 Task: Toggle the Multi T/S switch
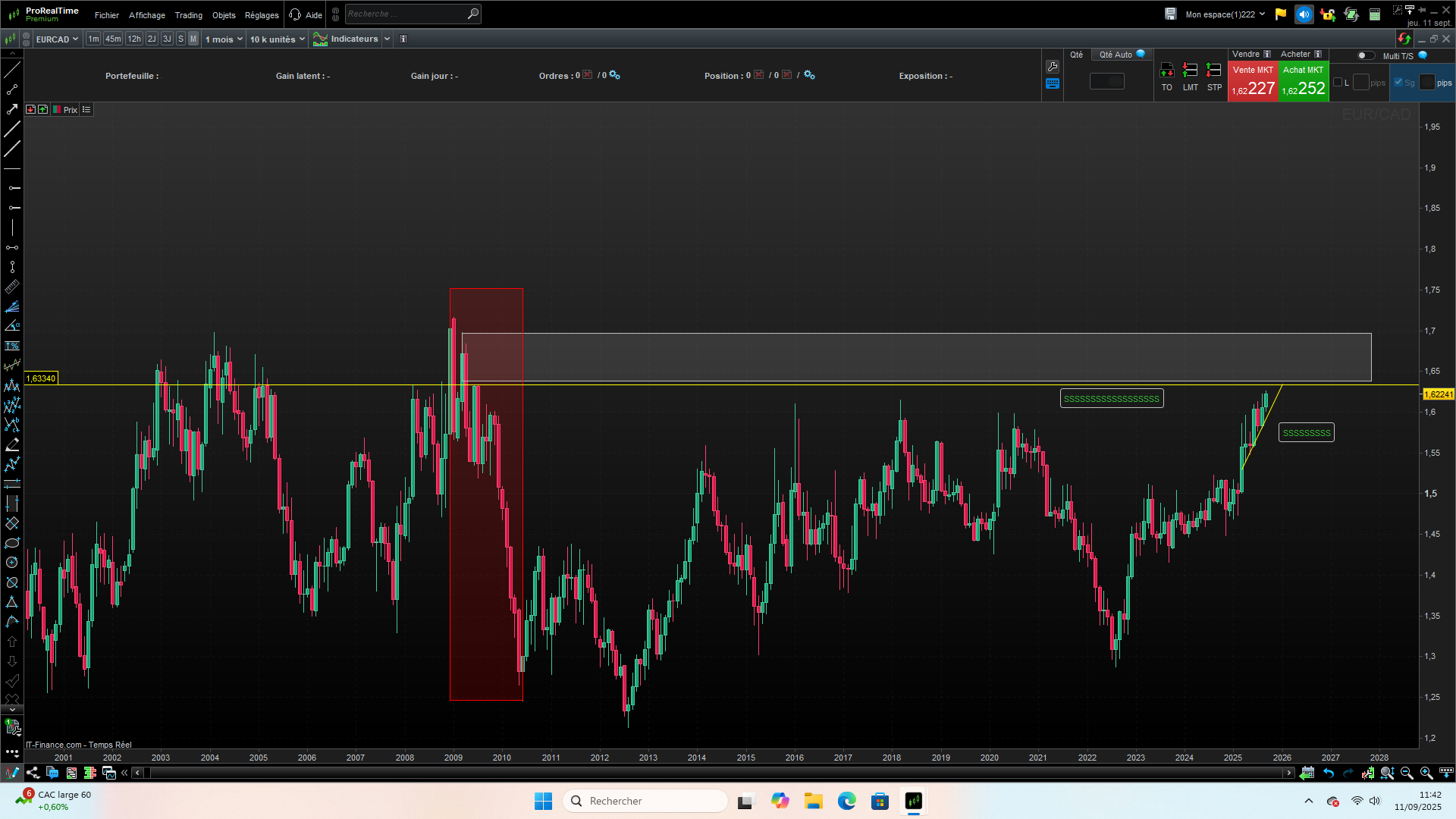pyautogui.click(x=1365, y=55)
